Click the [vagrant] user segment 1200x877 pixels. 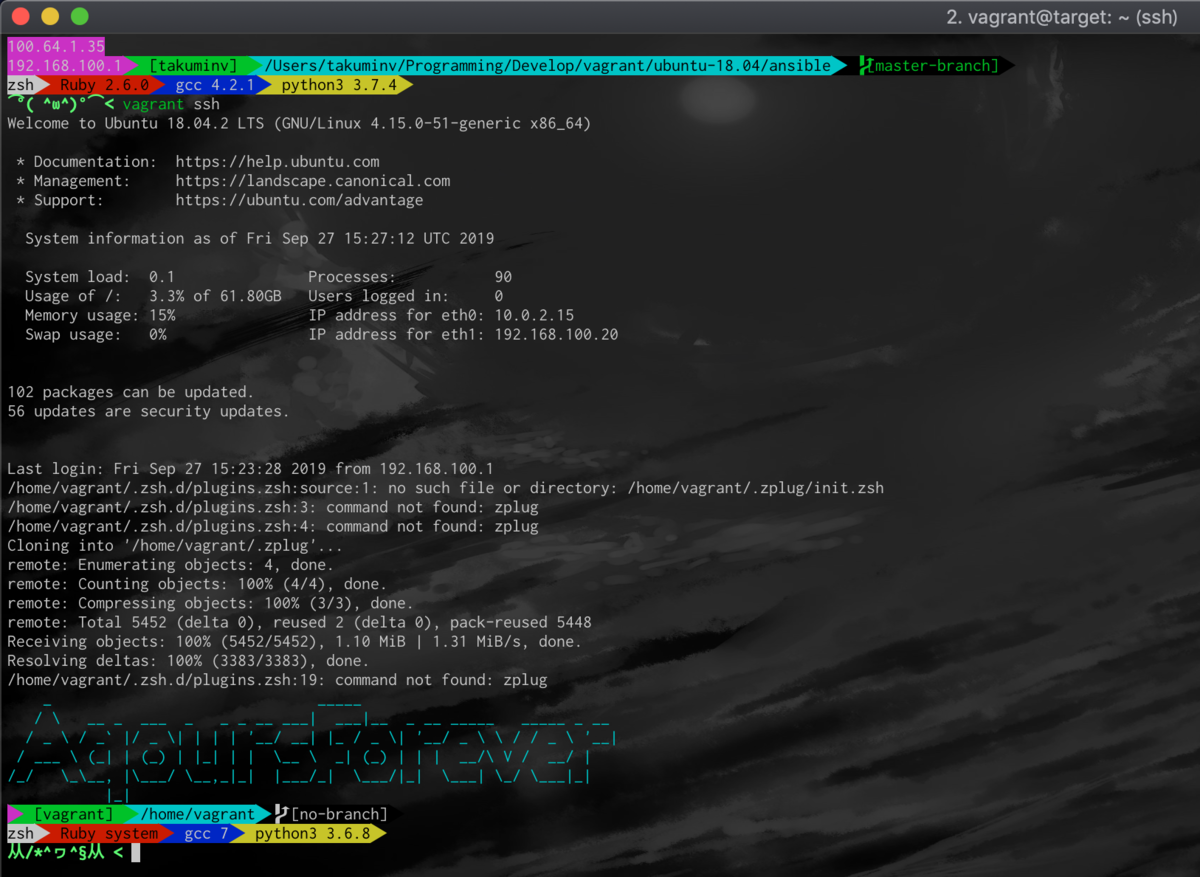click(74, 815)
